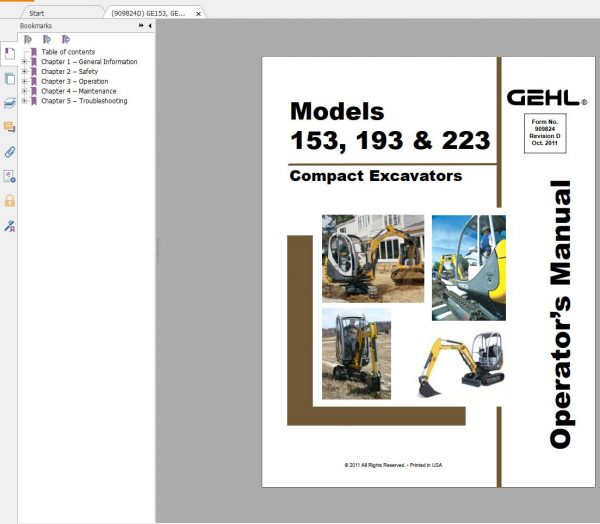Click the excavator photo in the grassy field
The image size is (600, 524).
[356, 354]
